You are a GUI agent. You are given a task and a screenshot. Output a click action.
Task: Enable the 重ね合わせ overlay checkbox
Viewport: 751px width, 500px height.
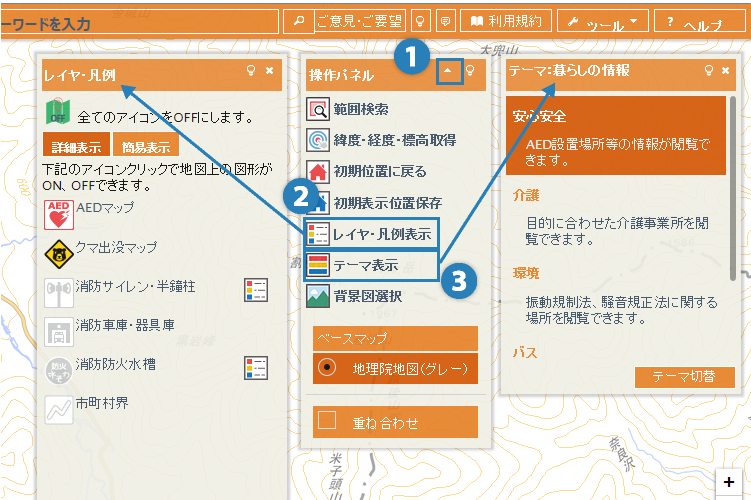click(327, 420)
